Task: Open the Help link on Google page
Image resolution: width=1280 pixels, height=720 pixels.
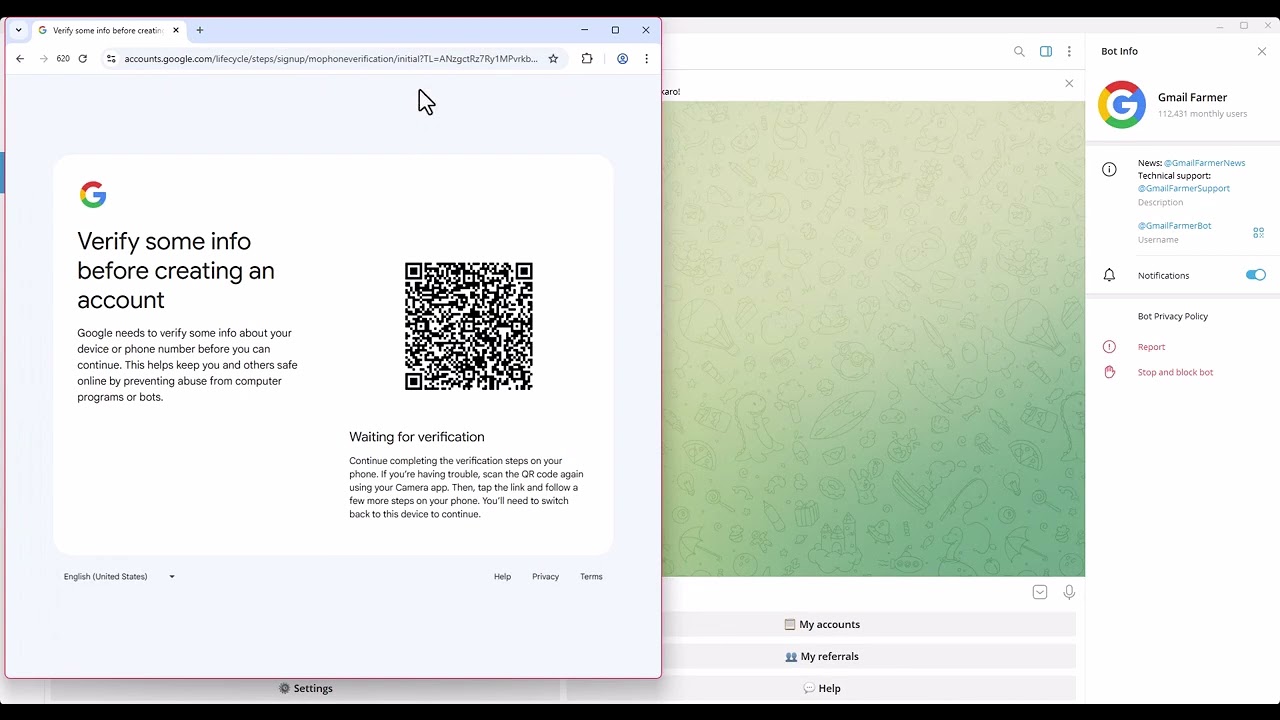Action: [x=502, y=577]
